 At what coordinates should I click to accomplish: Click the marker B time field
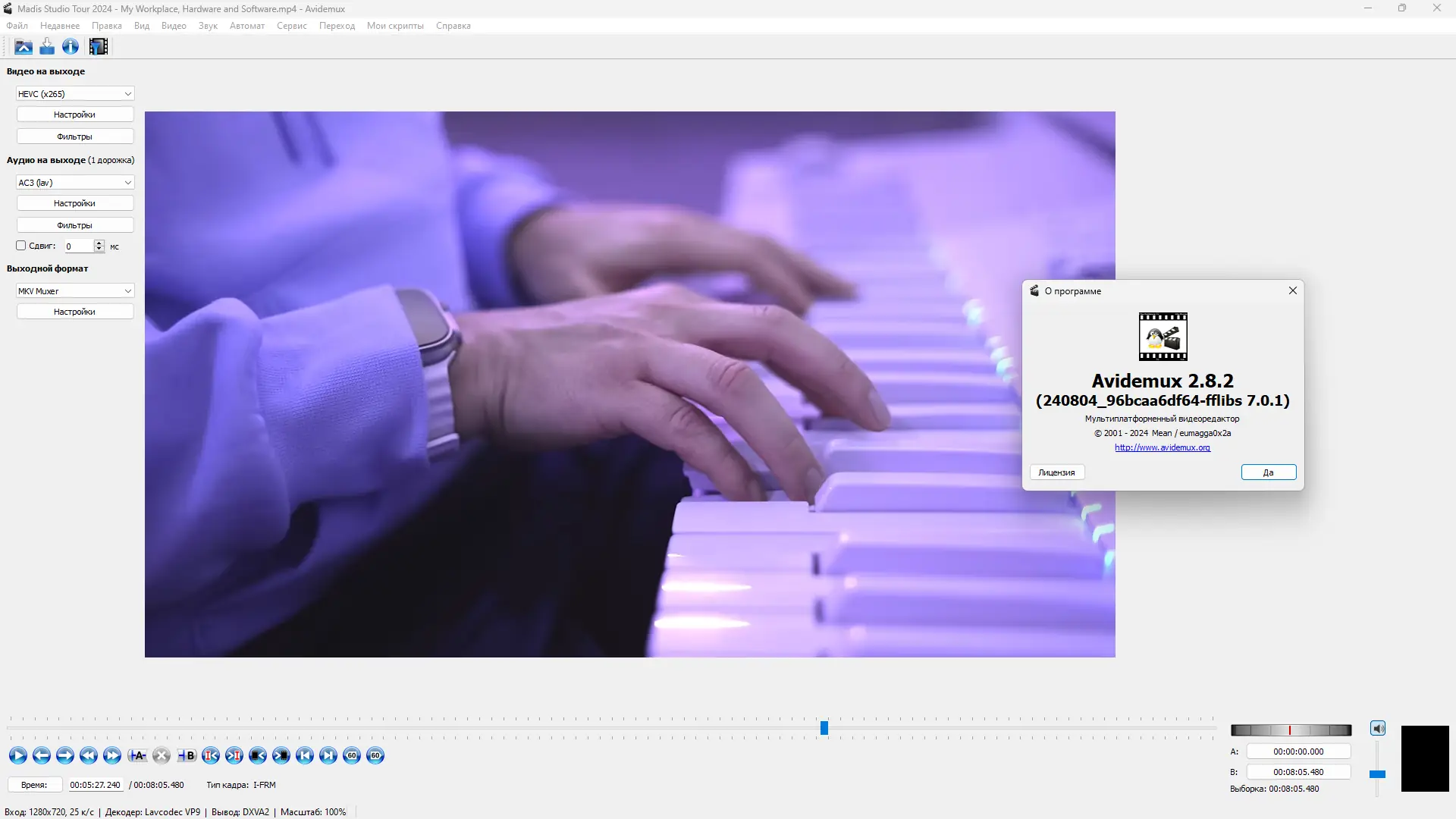click(1298, 772)
